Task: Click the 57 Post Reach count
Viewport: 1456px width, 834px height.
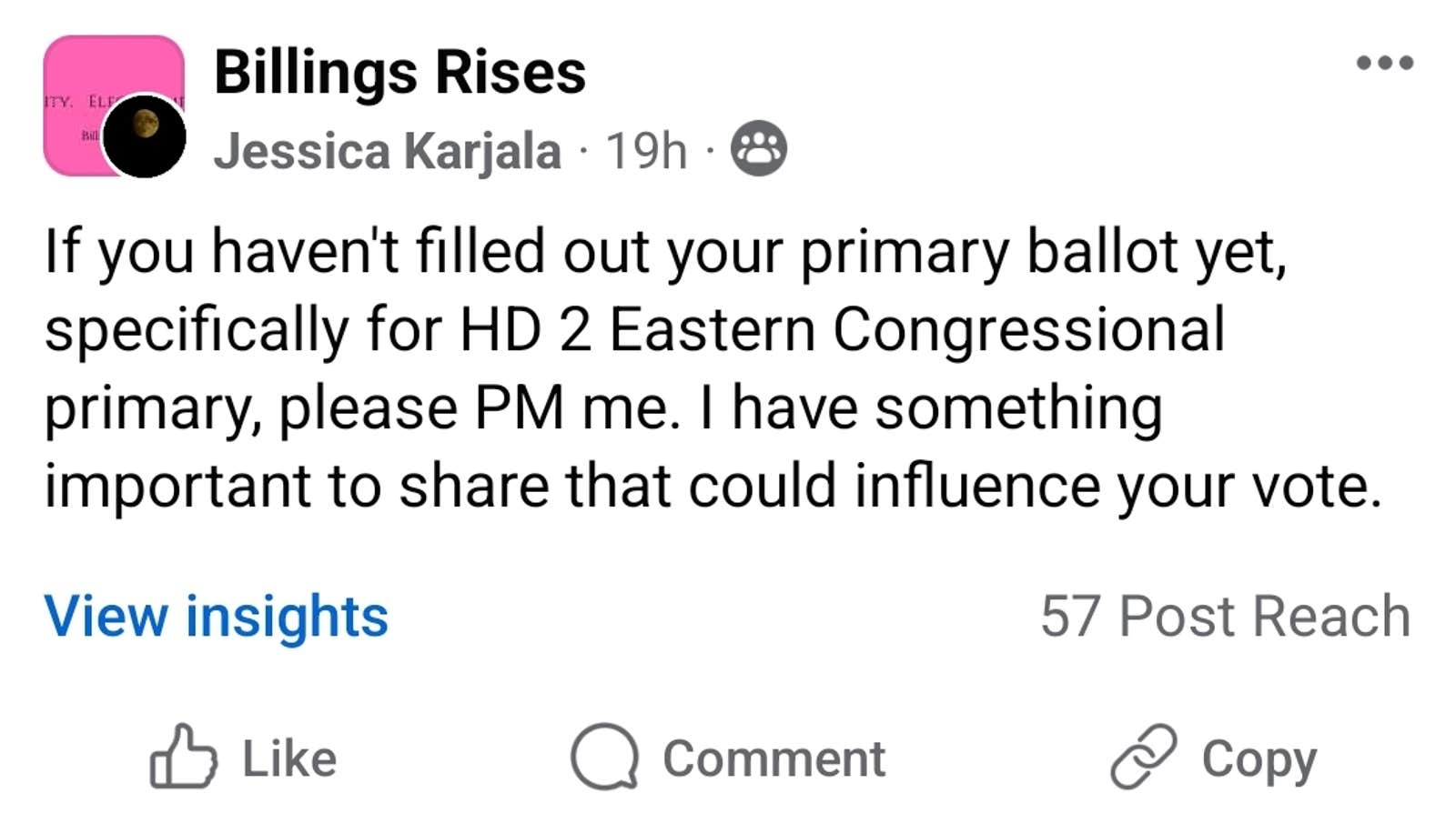Action: (1225, 617)
